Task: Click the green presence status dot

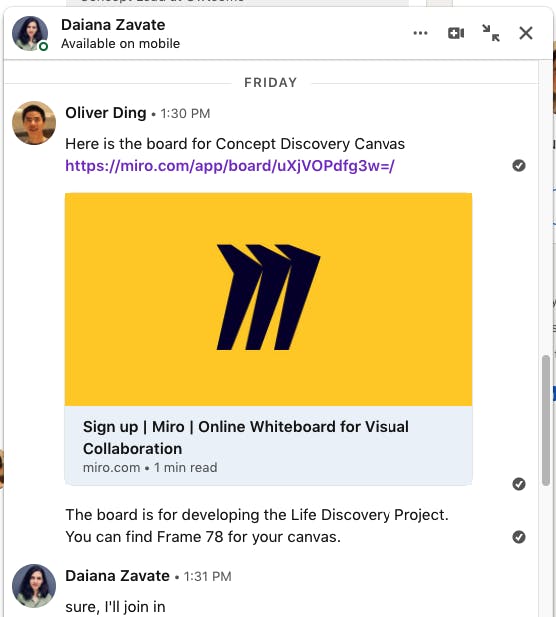Action: click(x=43, y=46)
